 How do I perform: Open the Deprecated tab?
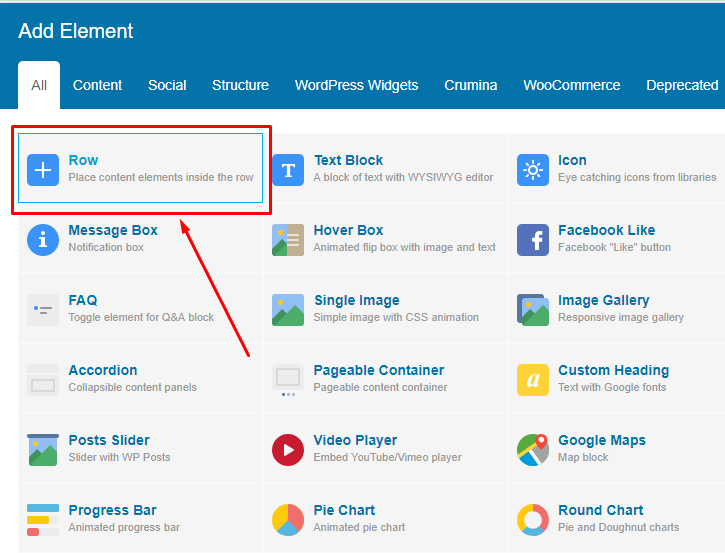coord(682,85)
